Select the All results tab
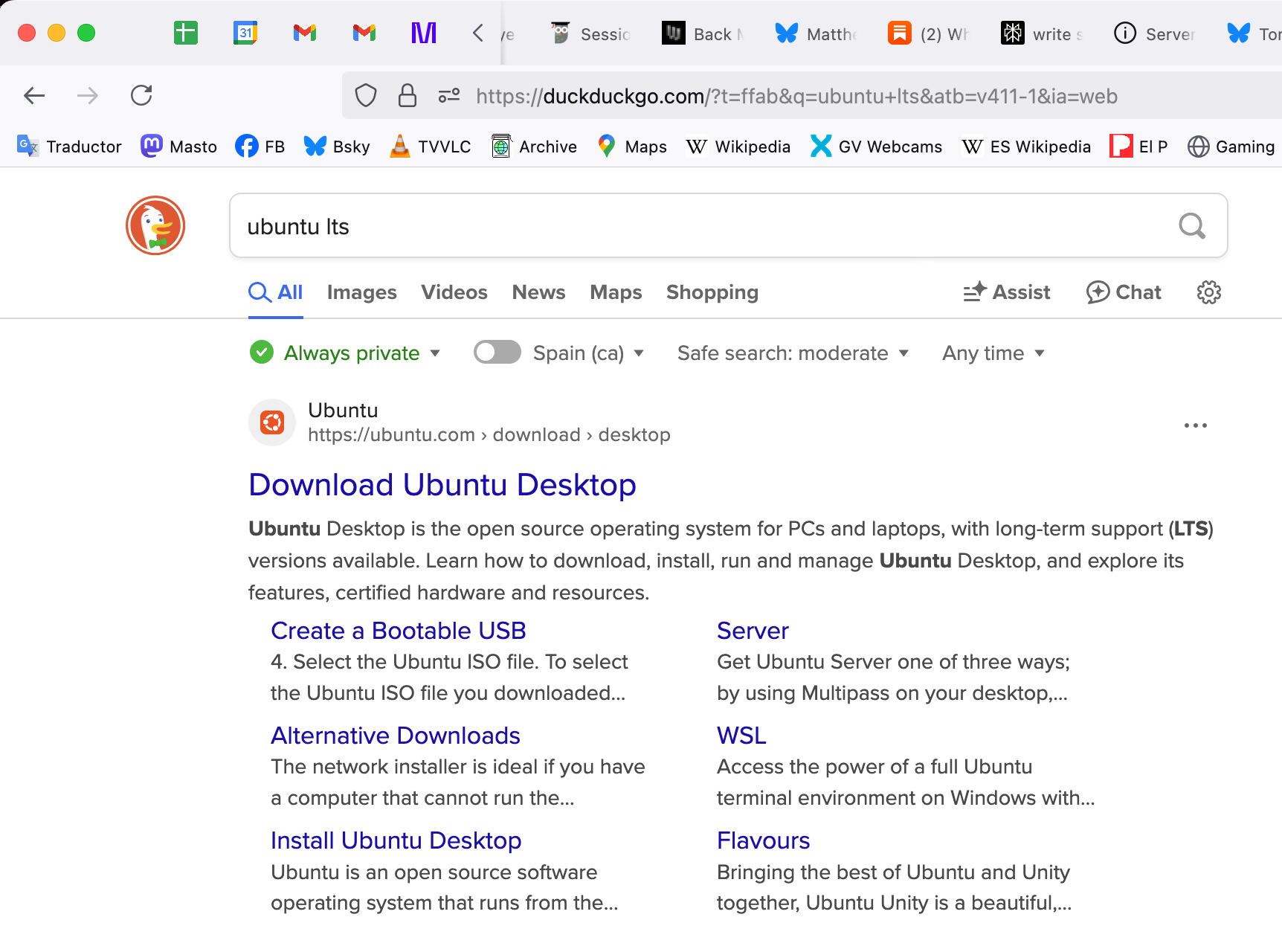This screenshot has width=1282, height=952. (276, 292)
